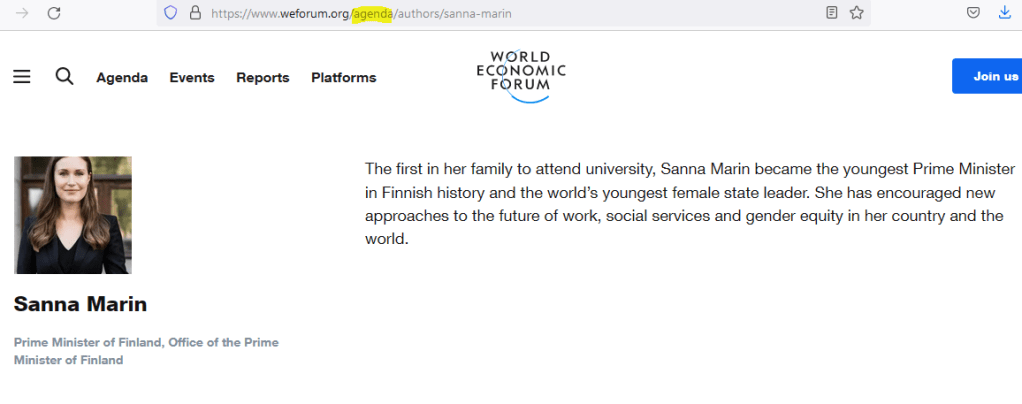The height and width of the screenshot is (404, 1022).
Task: Click Sanna Marin's profile photo
Action: click(x=73, y=215)
